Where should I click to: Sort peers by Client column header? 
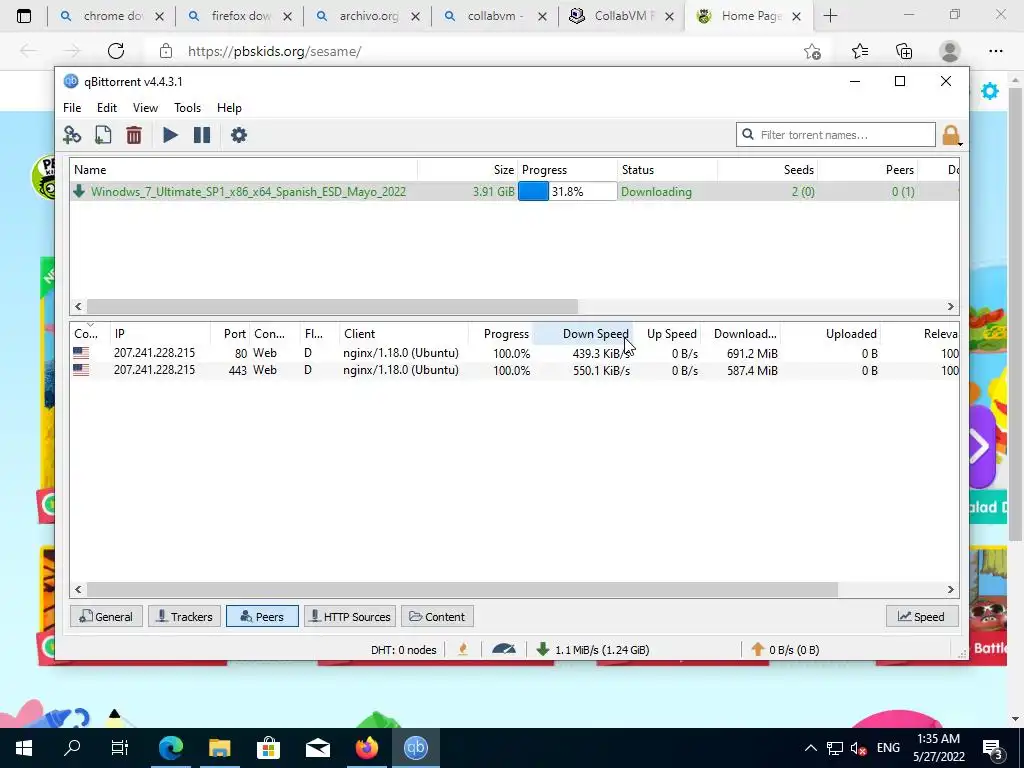(x=403, y=334)
